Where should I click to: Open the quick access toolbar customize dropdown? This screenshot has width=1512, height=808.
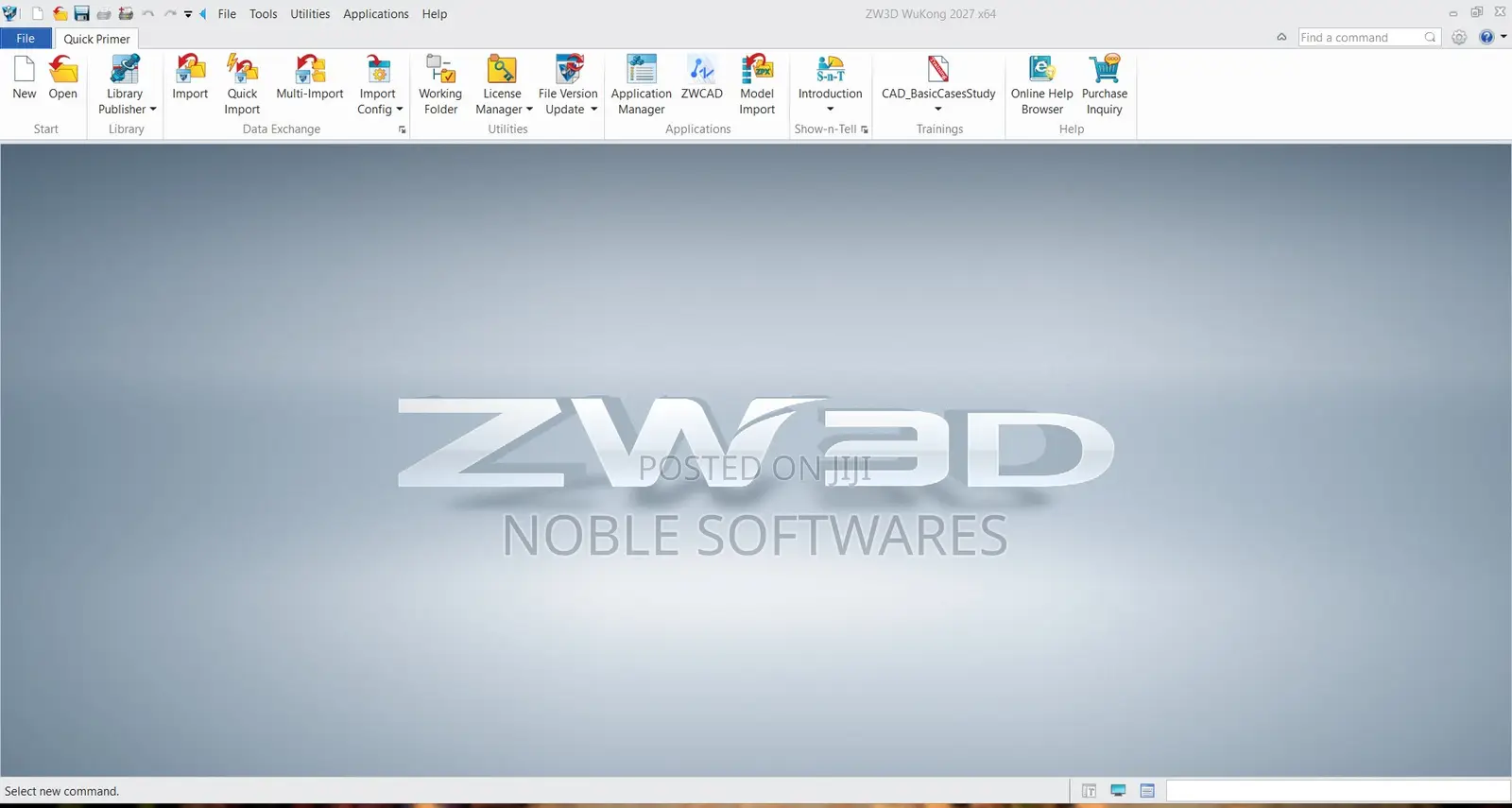pos(188,14)
